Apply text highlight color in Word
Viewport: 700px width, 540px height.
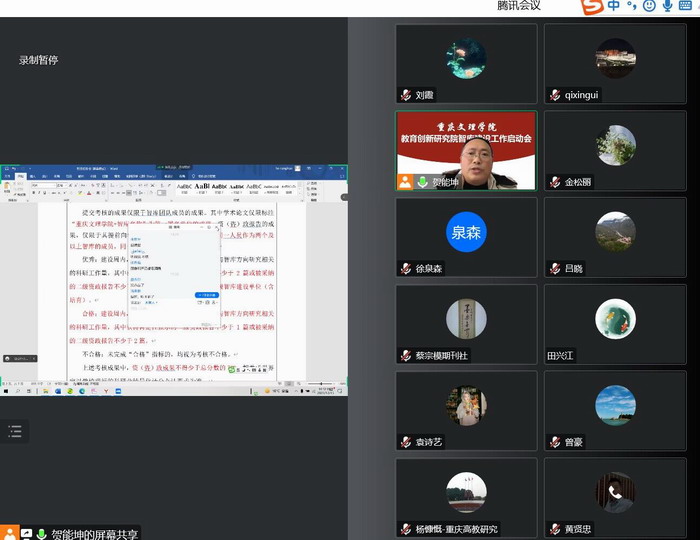click(80, 193)
